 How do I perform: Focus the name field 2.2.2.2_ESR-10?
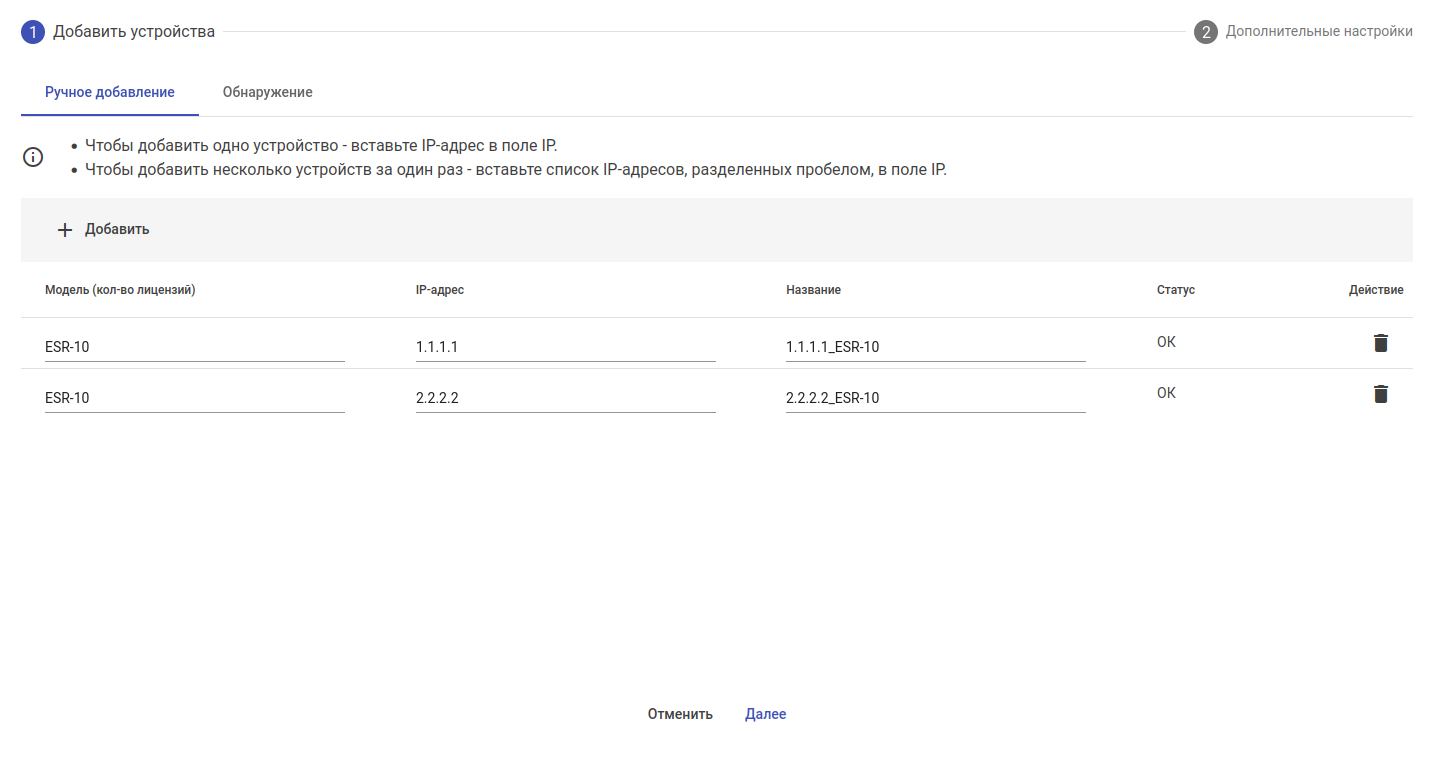[935, 398]
